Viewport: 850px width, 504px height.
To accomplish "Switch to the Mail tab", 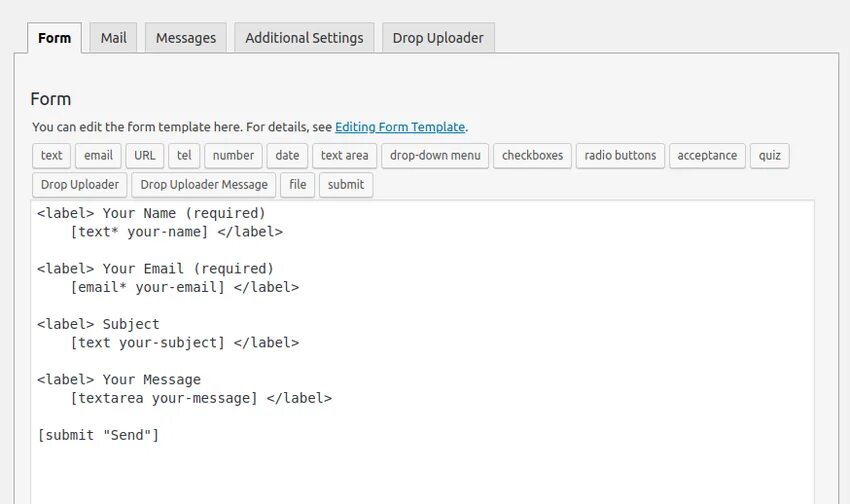I will 113,38.
